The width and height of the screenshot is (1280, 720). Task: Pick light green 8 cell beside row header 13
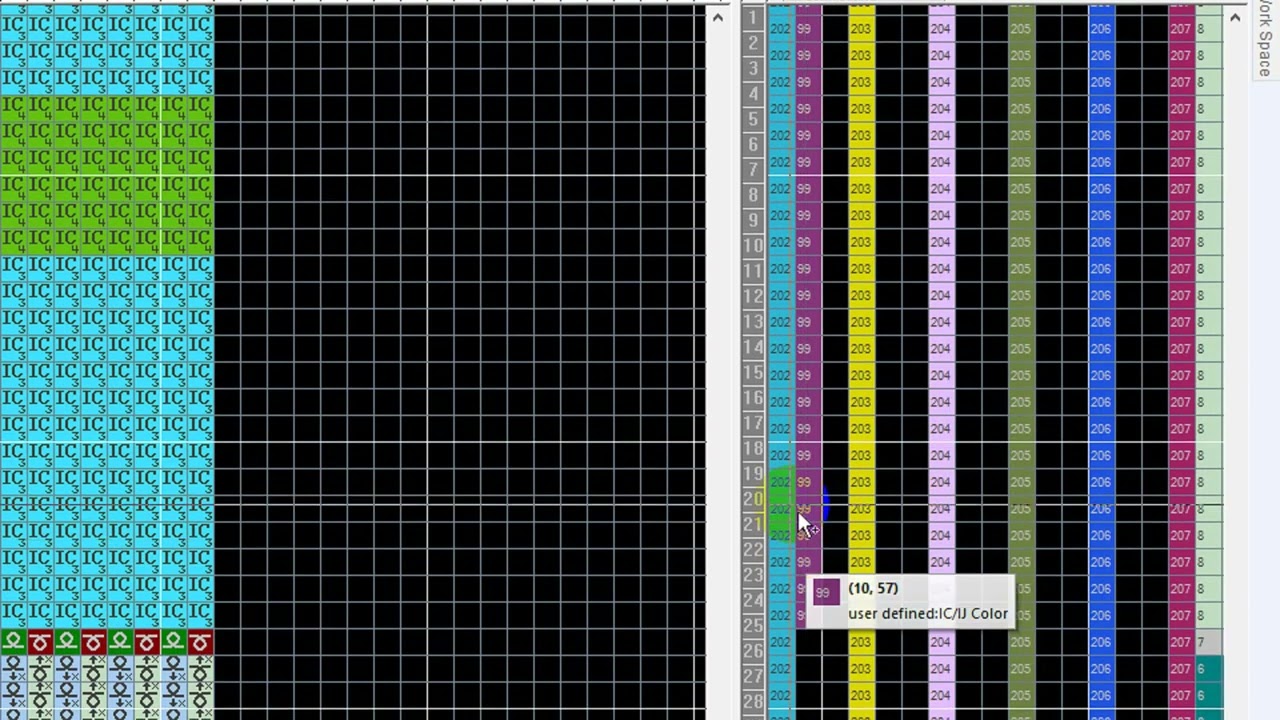tap(1208, 322)
